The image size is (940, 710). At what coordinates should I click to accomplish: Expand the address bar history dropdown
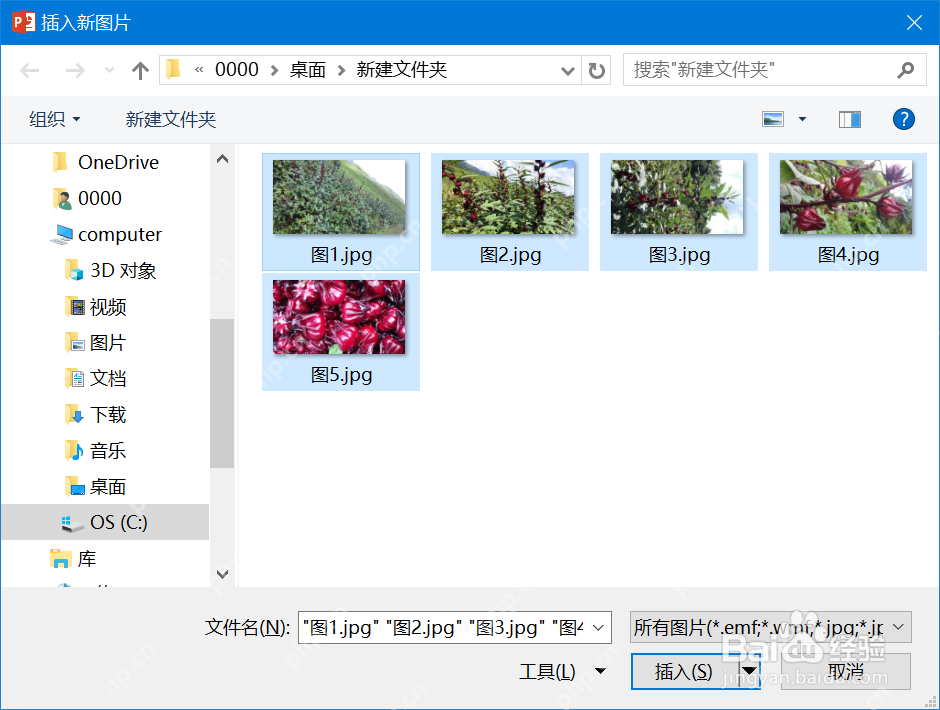tap(567, 71)
